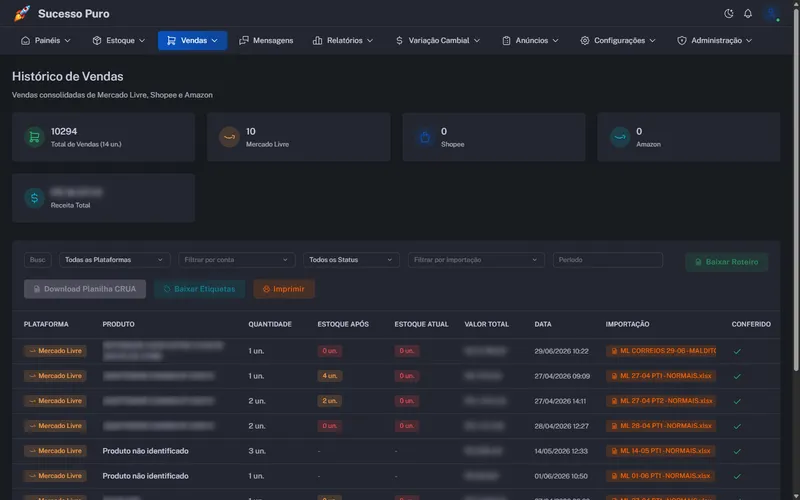
Task: Click the Mercado Livre card icon
Action: point(229,137)
